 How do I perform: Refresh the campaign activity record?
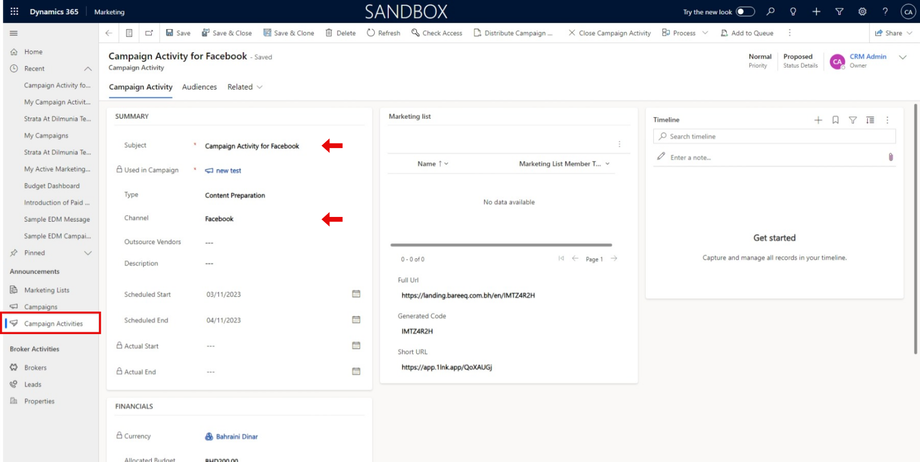[383, 33]
